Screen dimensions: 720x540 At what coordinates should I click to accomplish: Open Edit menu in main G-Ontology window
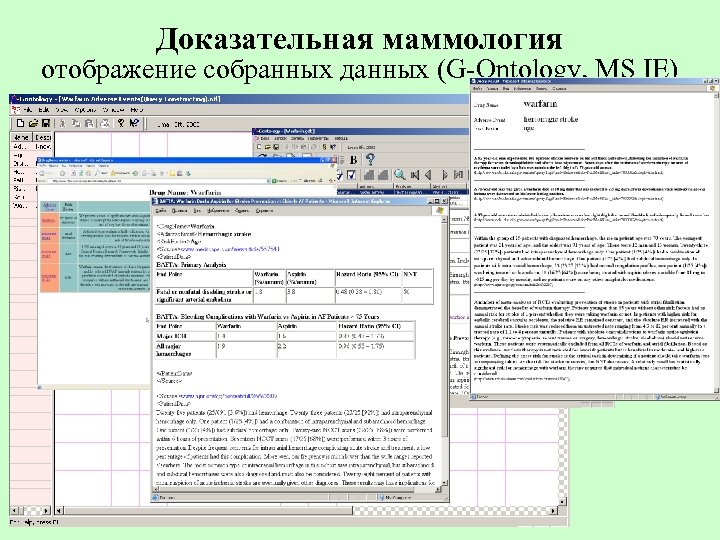click(44, 110)
